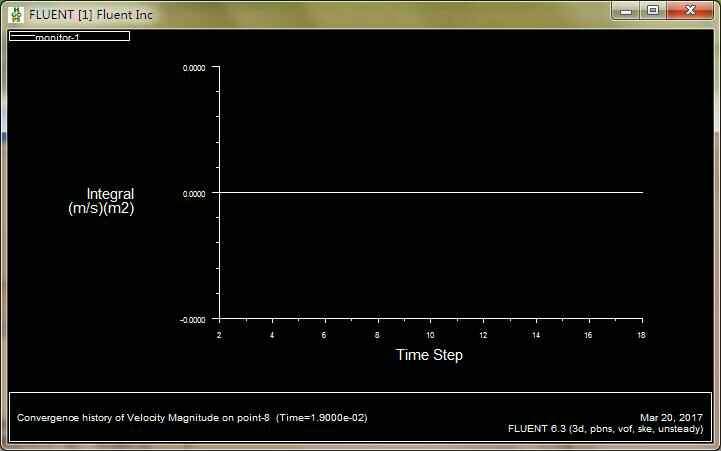The width and height of the screenshot is (721, 451).
Task: Click the x-axis tick label 14
Action: click(x=536, y=335)
